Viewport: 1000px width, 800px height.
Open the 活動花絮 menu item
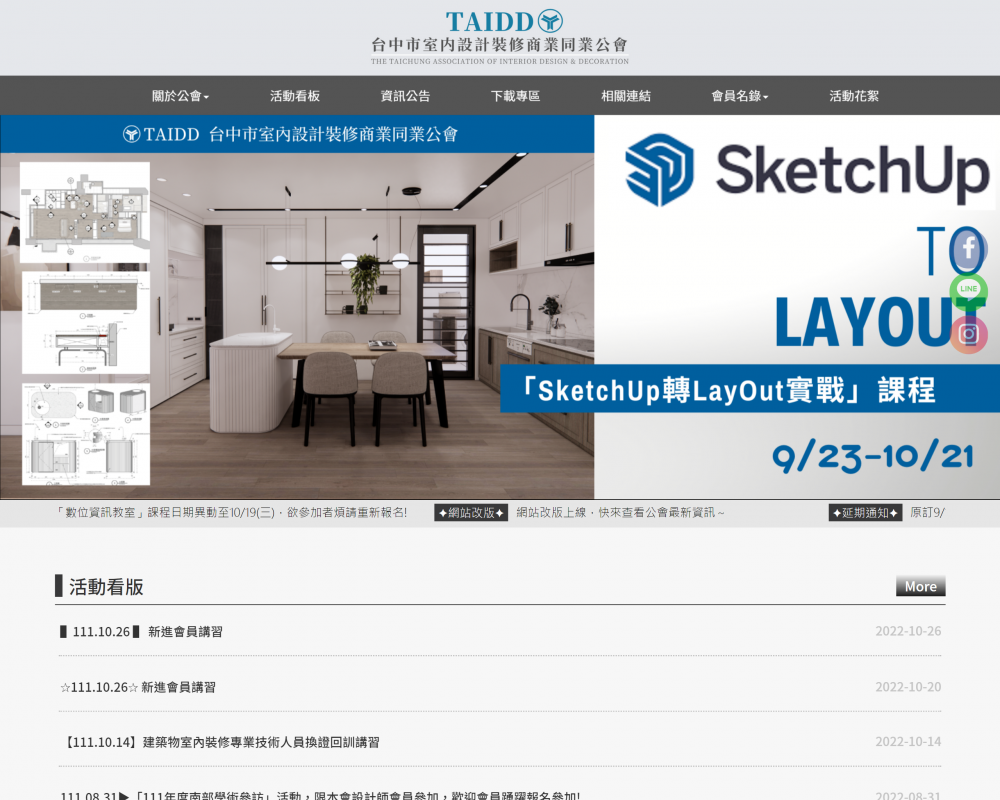pos(854,96)
